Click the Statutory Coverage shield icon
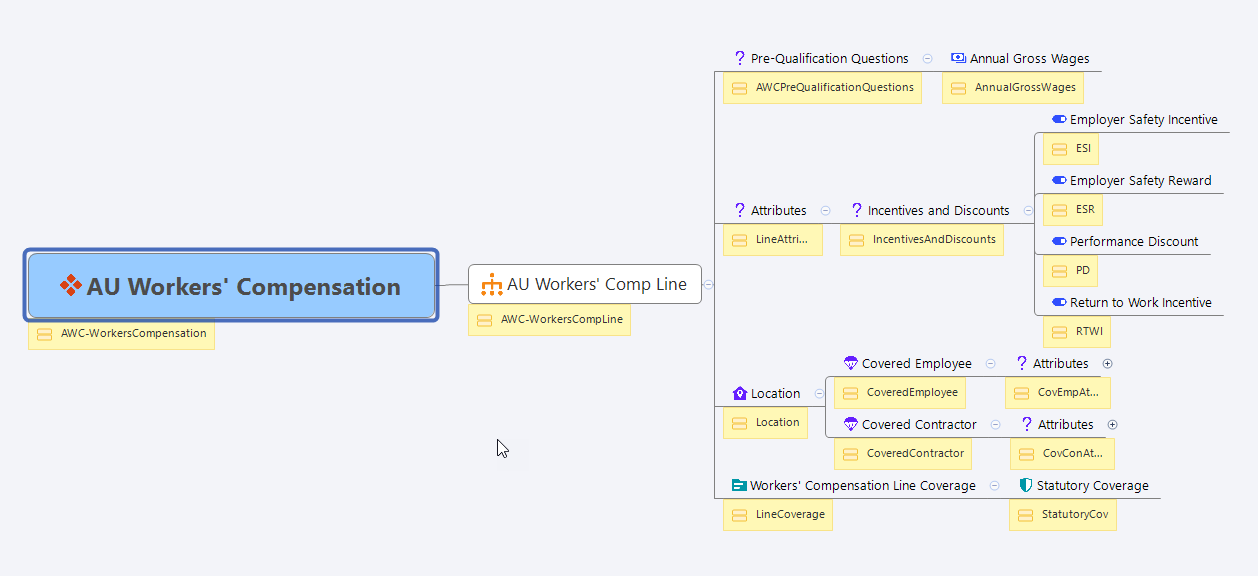The height and width of the screenshot is (576, 1258). click(x=1025, y=486)
